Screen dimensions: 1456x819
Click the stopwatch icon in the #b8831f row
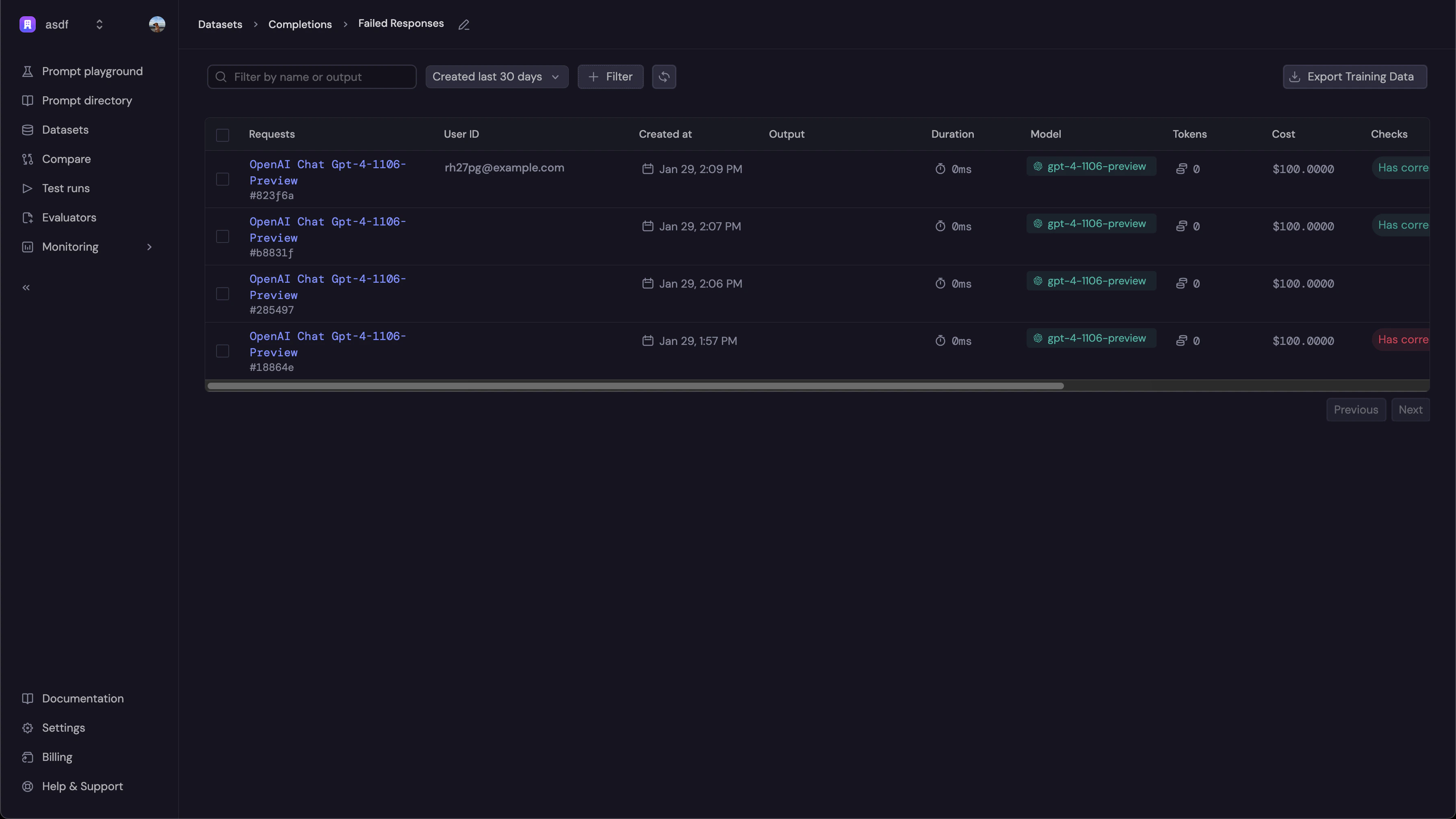pyautogui.click(x=940, y=226)
